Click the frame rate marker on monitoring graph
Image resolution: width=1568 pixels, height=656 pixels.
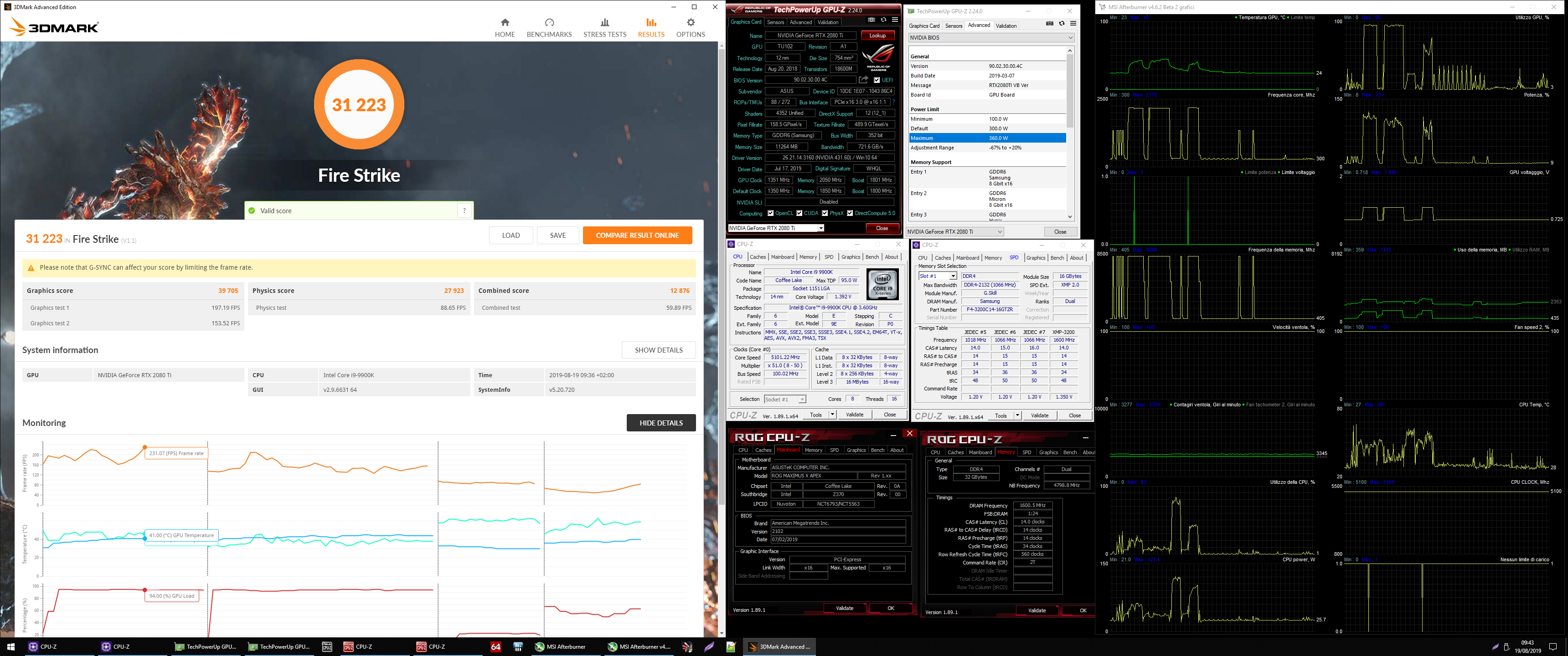click(x=145, y=447)
